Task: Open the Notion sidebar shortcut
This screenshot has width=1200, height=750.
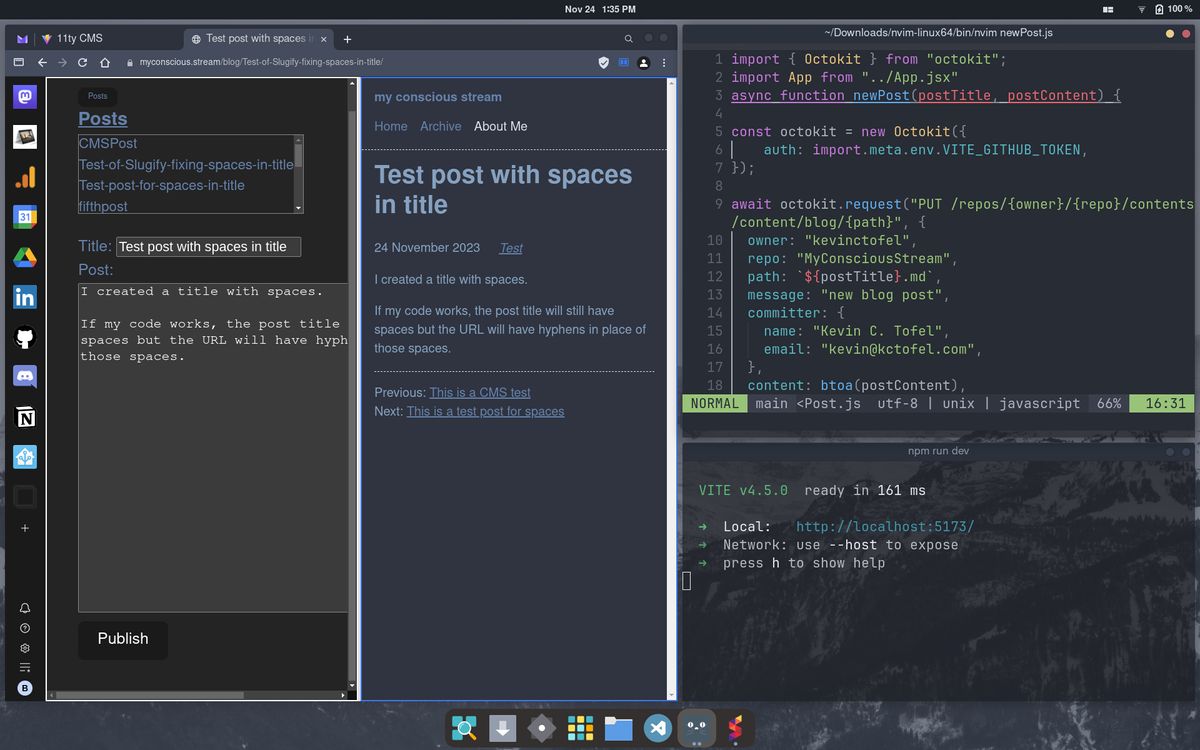Action: pyautogui.click(x=25, y=417)
